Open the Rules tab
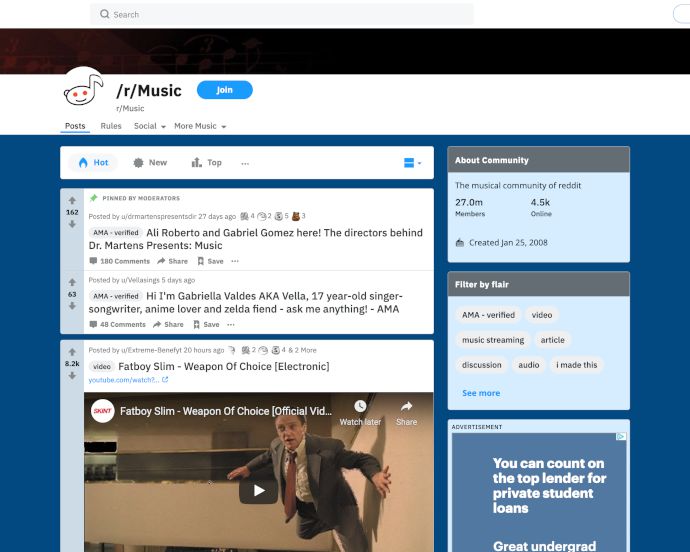The height and width of the screenshot is (552, 690). pos(111,126)
